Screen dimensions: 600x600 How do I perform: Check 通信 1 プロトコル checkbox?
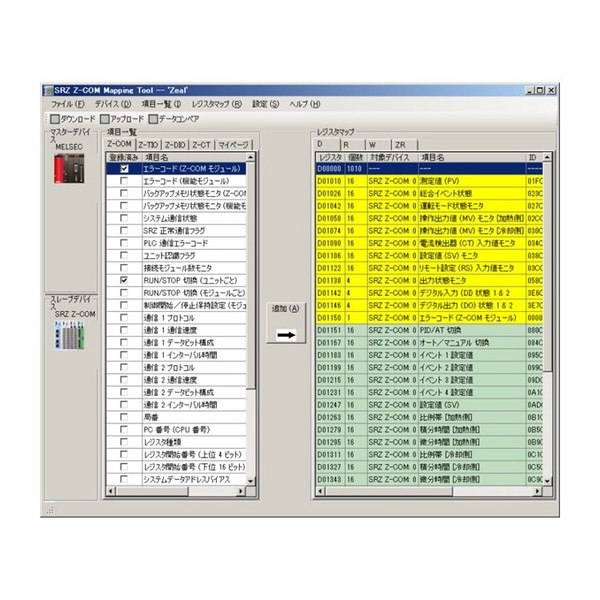tap(124, 318)
